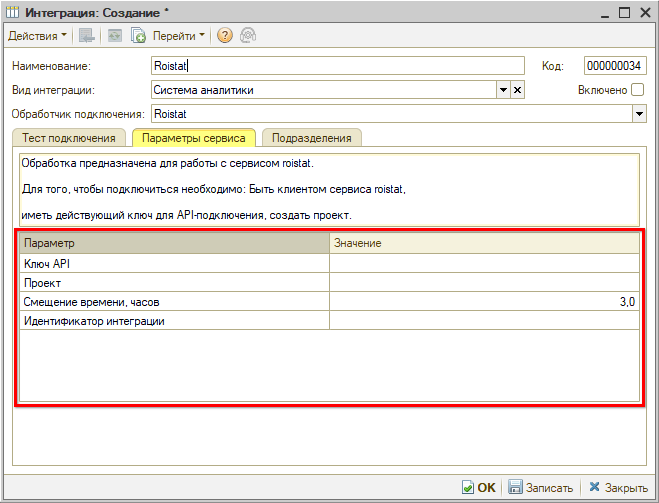
Task: Select the Ключ API row
Action: pos(330,263)
